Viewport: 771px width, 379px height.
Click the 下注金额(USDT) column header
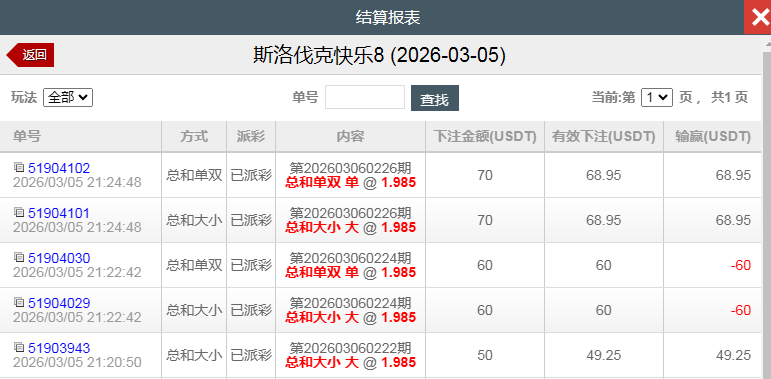(485, 136)
